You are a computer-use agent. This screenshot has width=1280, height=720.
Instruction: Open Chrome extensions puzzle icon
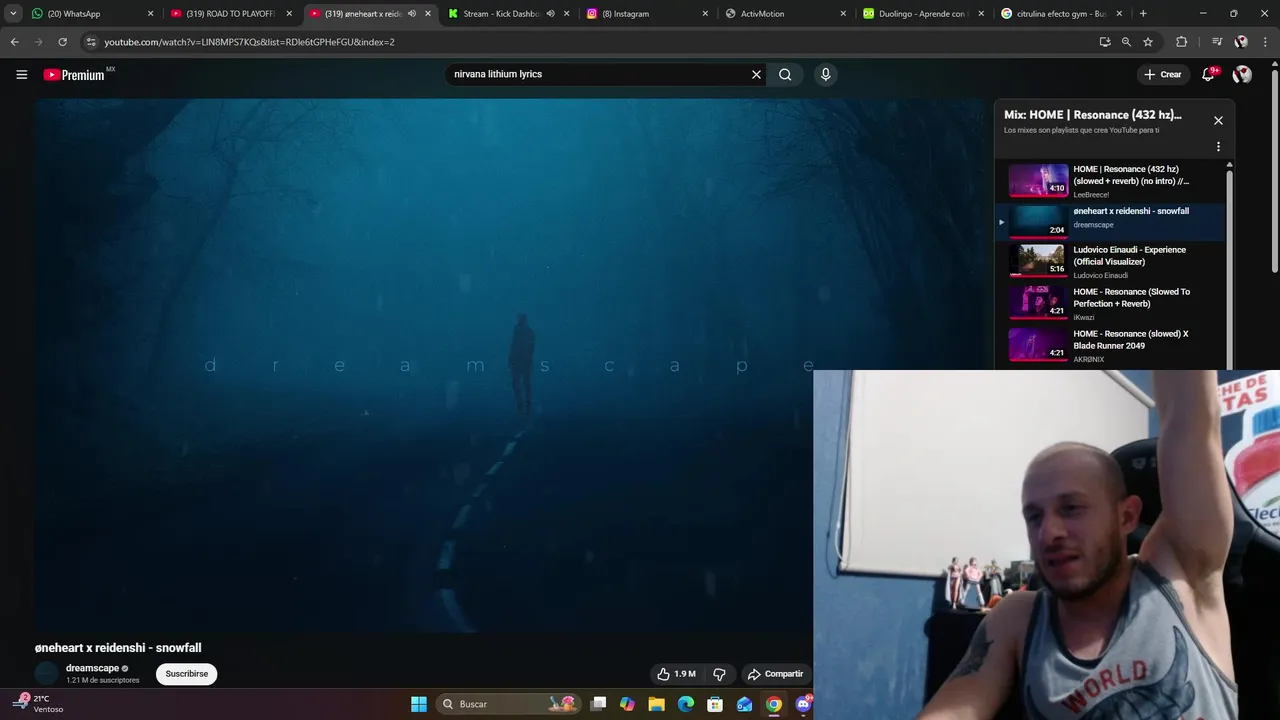[1181, 42]
